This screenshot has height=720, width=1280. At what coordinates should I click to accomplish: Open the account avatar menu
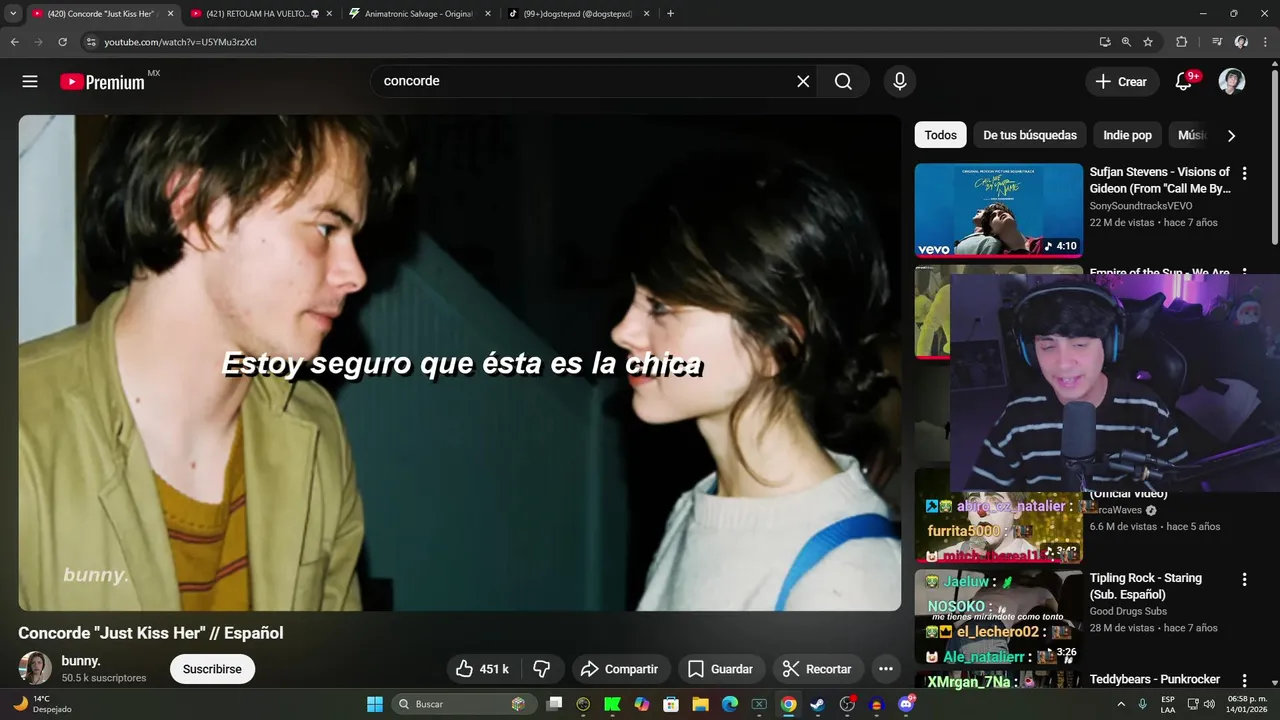(x=1232, y=82)
